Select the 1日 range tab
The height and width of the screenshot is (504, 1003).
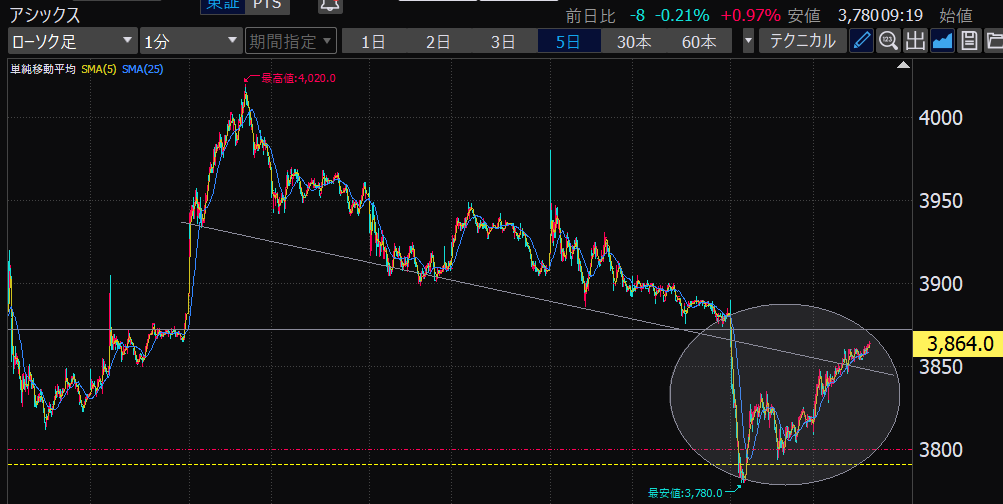tap(374, 41)
